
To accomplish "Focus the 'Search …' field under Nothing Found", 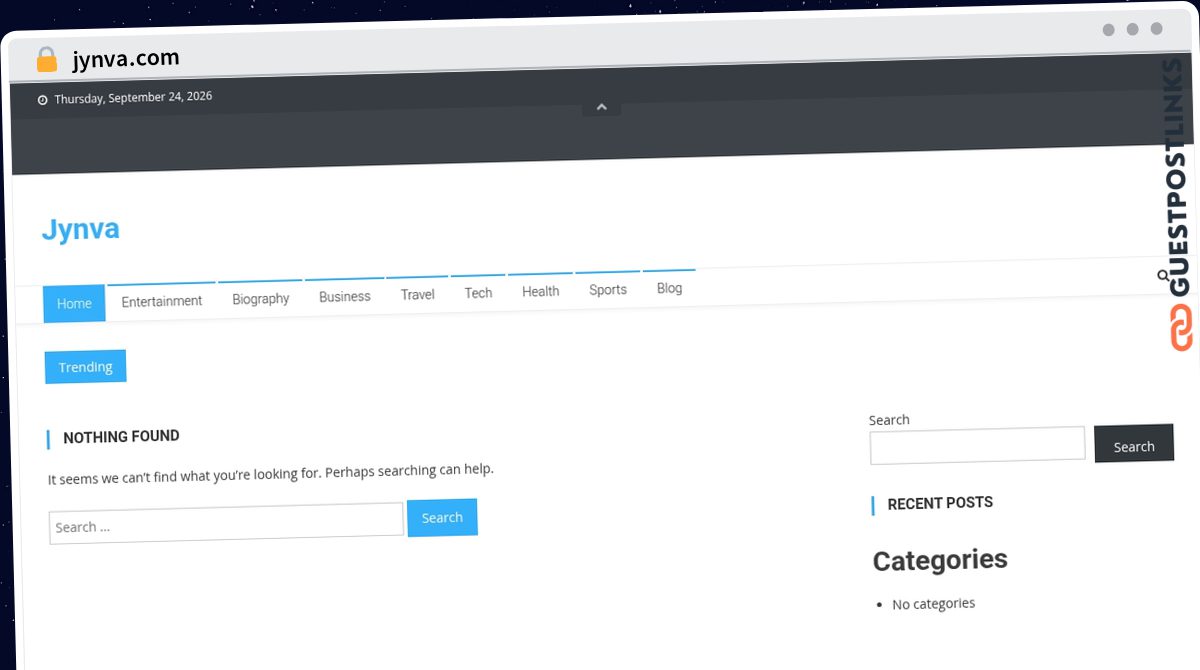I will pyautogui.click(x=226, y=524).
